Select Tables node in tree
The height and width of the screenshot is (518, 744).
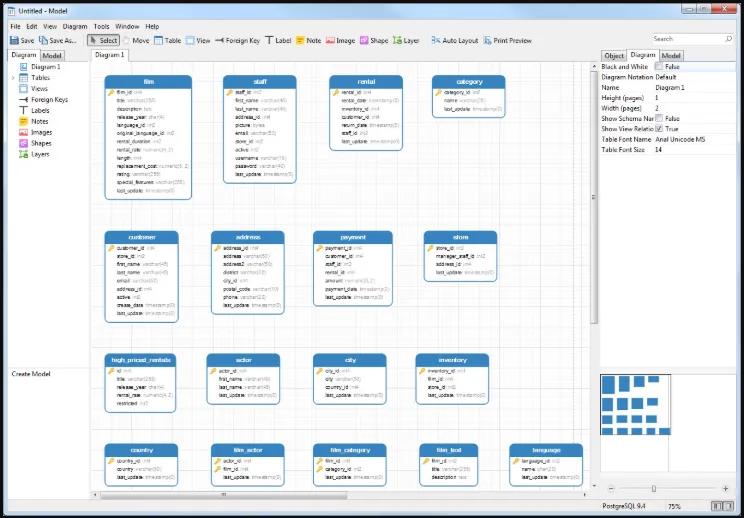tap(34, 78)
